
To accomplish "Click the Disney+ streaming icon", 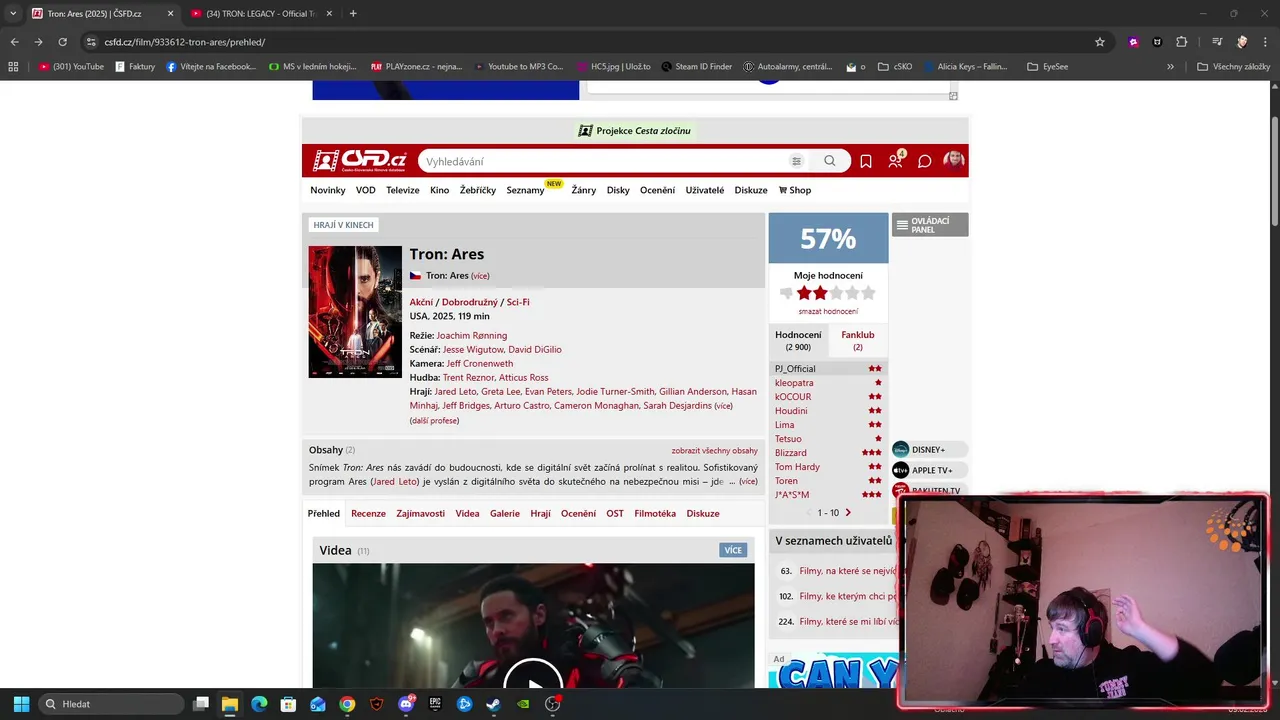I will 901,450.
